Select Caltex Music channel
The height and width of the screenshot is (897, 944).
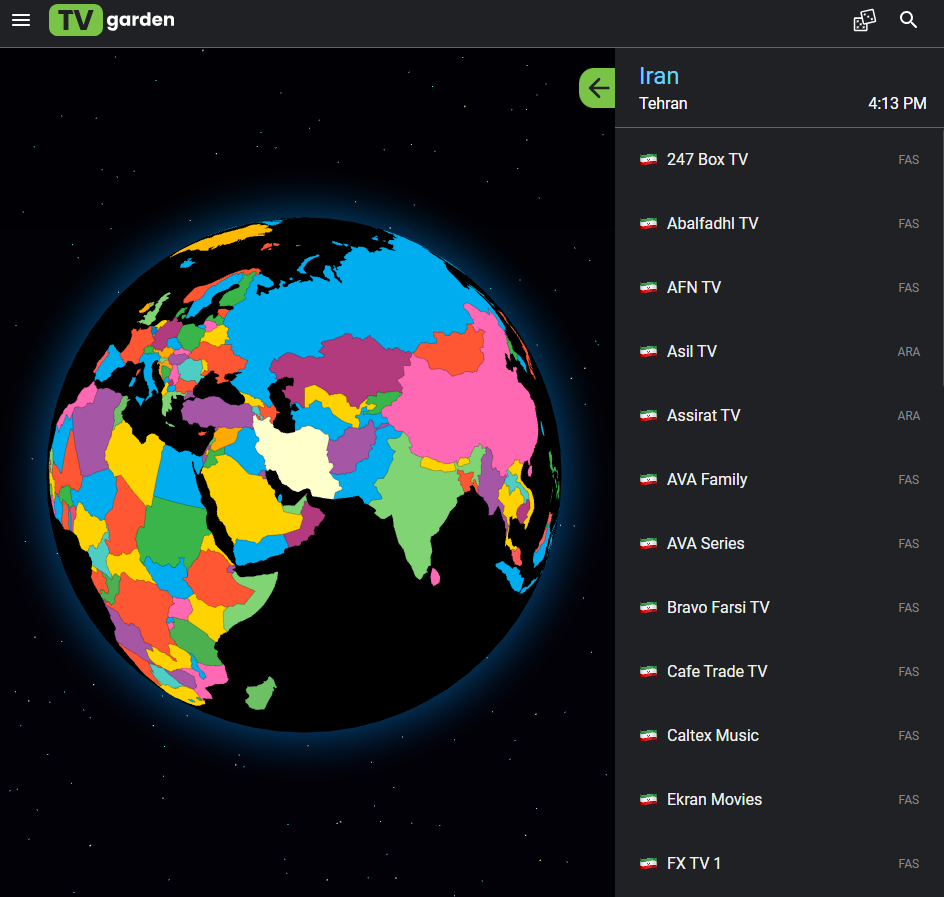(778, 736)
